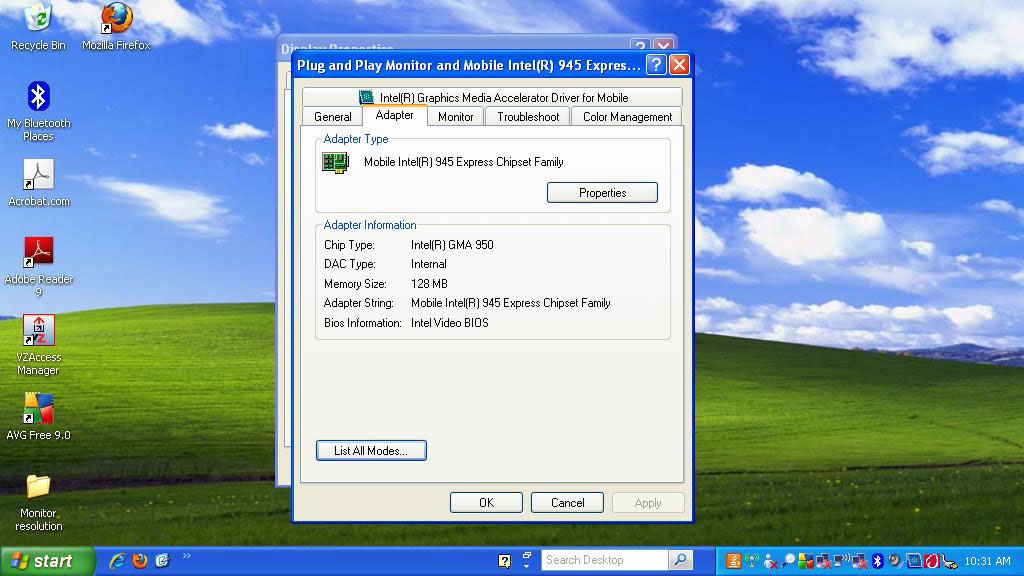This screenshot has width=1024, height=576.
Task: Switch to the General tab
Action: tap(332, 117)
